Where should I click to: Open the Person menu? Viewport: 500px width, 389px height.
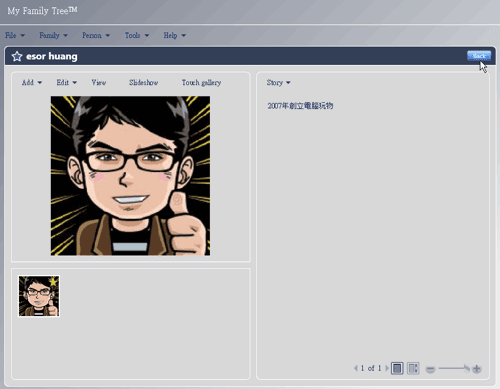click(x=96, y=35)
